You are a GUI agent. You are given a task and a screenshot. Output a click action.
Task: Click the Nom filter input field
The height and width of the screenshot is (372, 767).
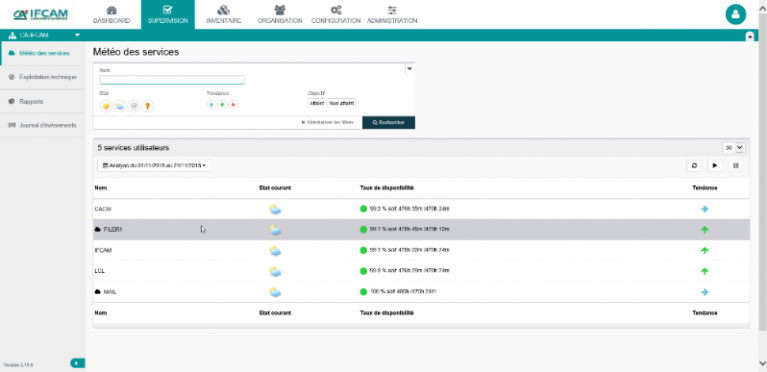pyautogui.click(x=172, y=80)
